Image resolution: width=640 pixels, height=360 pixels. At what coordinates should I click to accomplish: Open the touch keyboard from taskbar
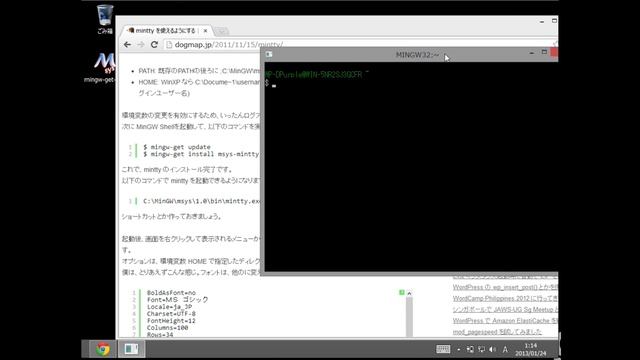tap(443, 349)
